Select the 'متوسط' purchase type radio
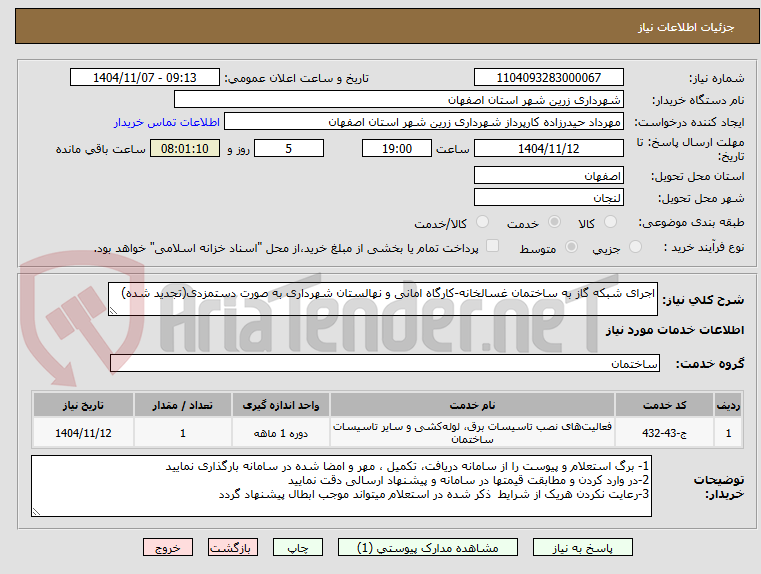The image size is (761, 574). [x=572, y=246]
